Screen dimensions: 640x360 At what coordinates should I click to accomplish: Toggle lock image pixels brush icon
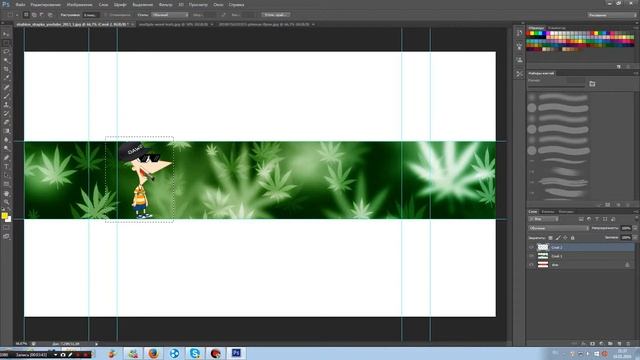[558, 238]
